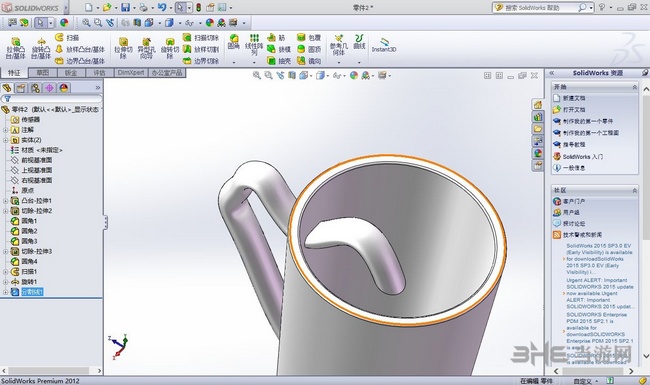Open the 钣金 sheet metal tab
Image resolution: width=650 pixels, height=385 pixels.
(71, 73)
